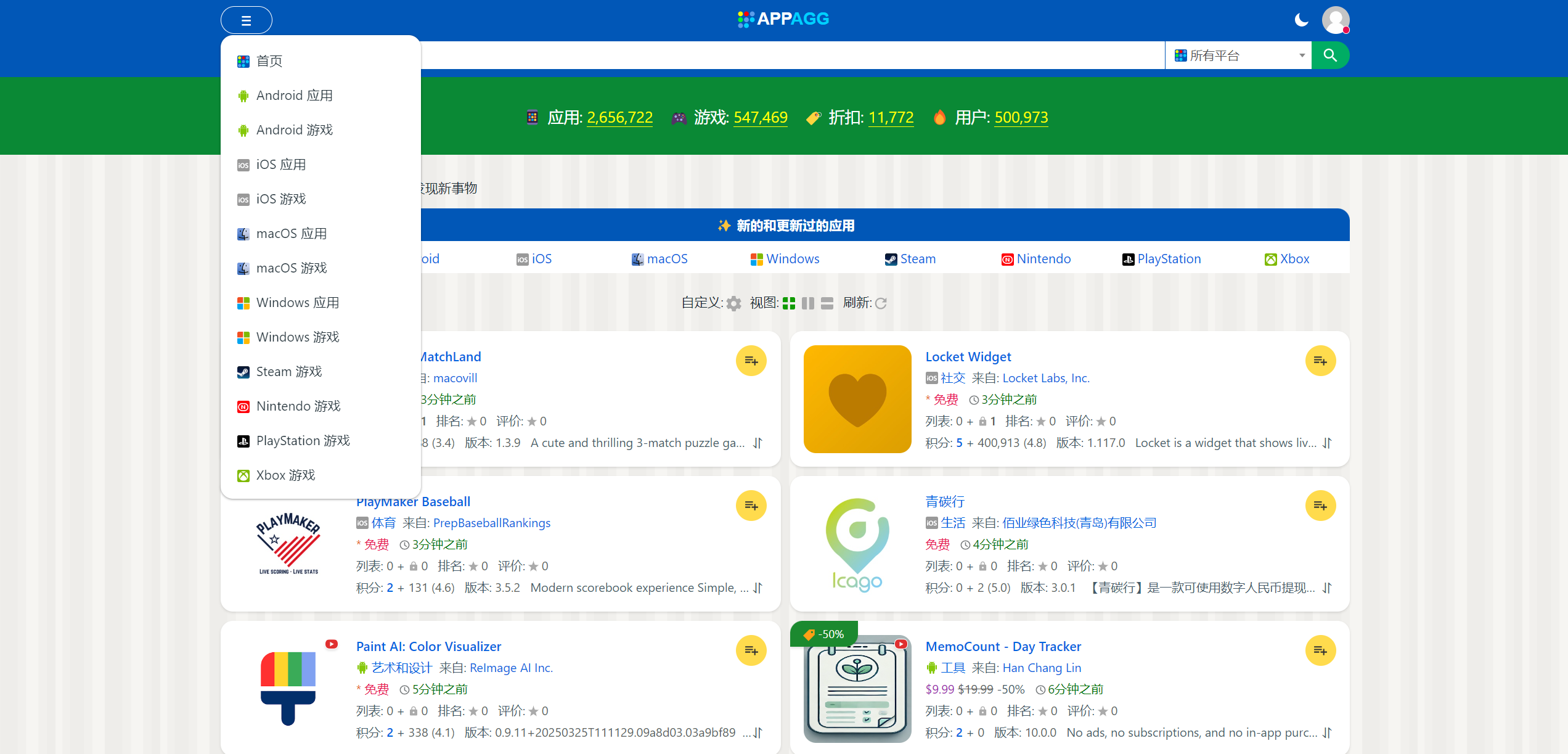
Task: Click the YouTube icon on Paint AI card
Action: coord(332,644)
